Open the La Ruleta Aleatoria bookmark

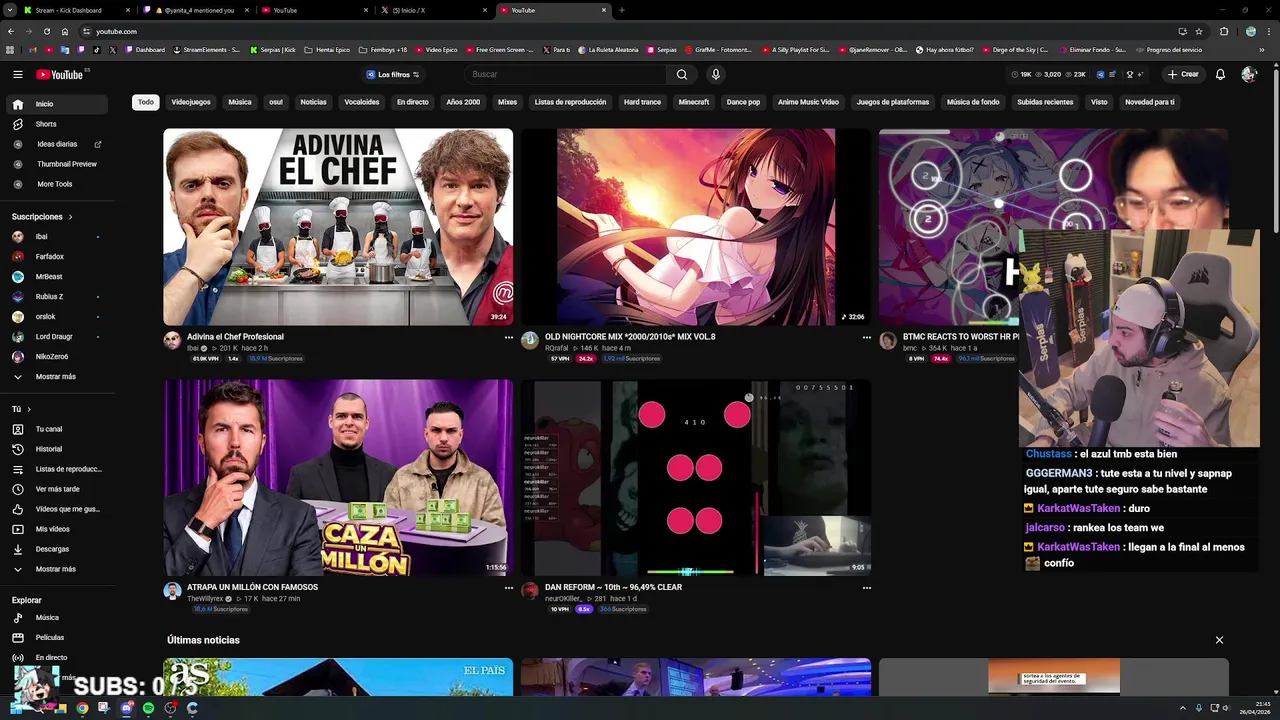[609, 49]
